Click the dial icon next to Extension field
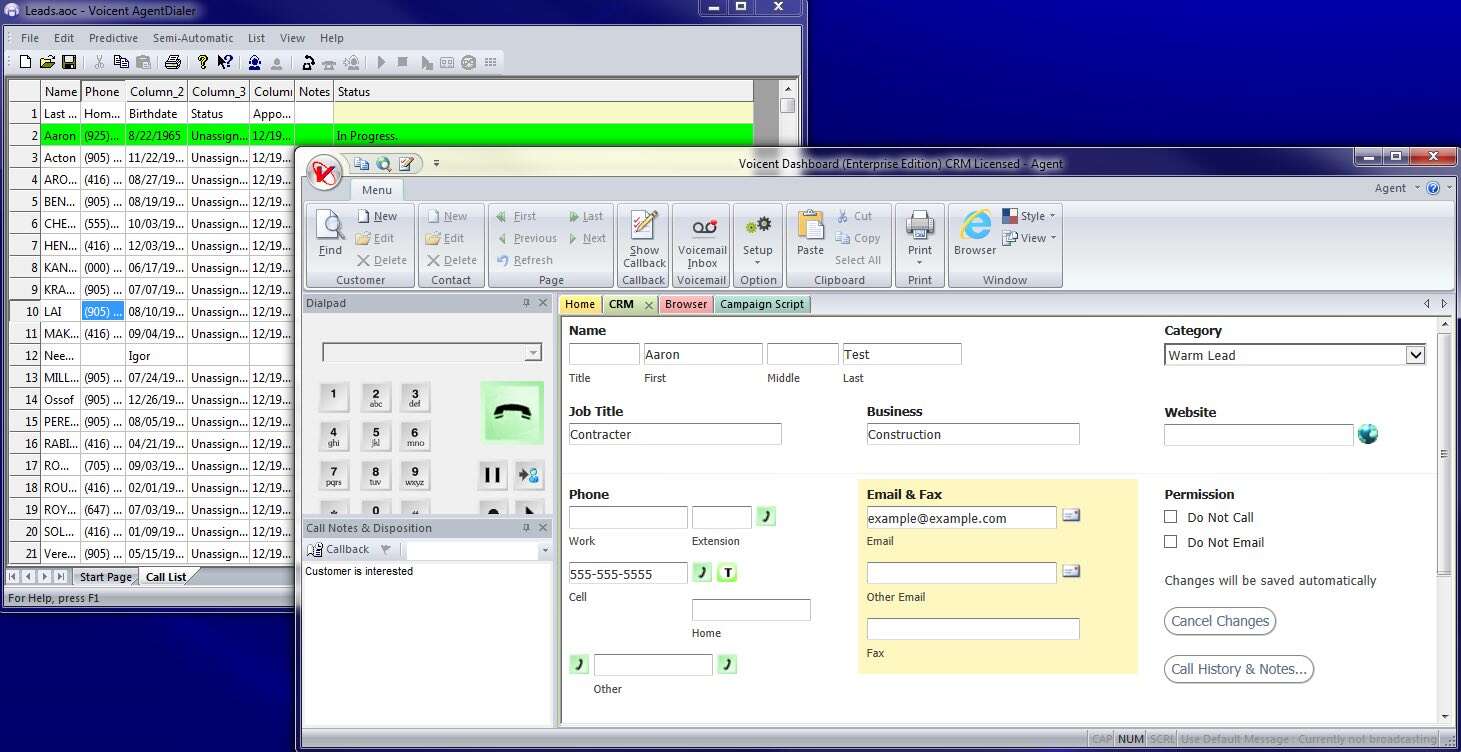This screenshot has height=752, width=1461. (766, 517)
